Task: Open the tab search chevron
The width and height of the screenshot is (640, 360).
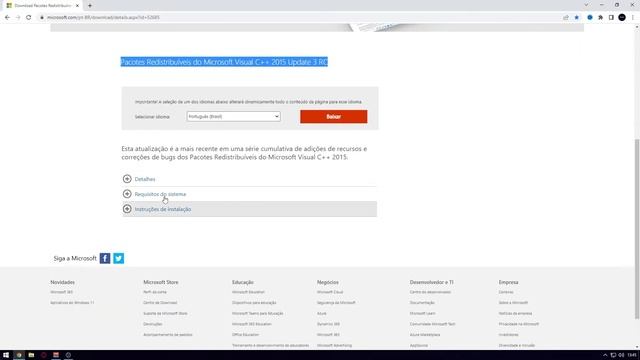Action: 586,5
